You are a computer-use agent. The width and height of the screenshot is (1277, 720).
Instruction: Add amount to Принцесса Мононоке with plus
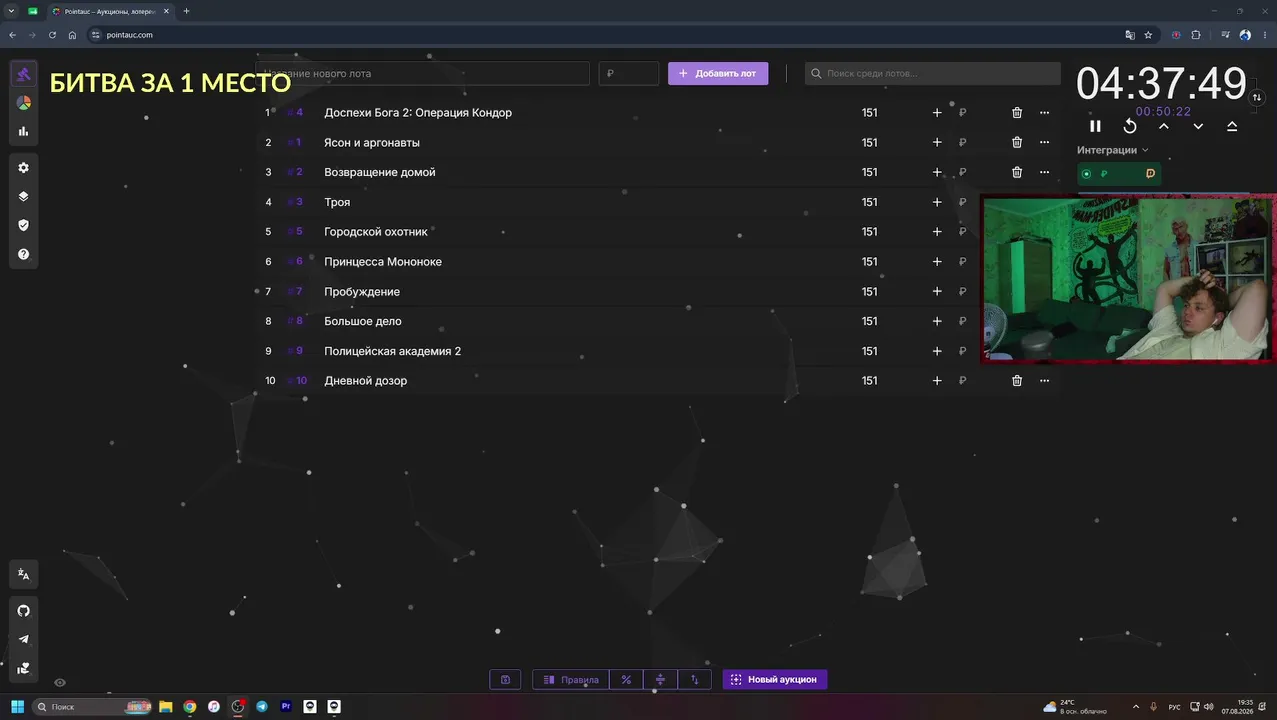click(937, 262)
